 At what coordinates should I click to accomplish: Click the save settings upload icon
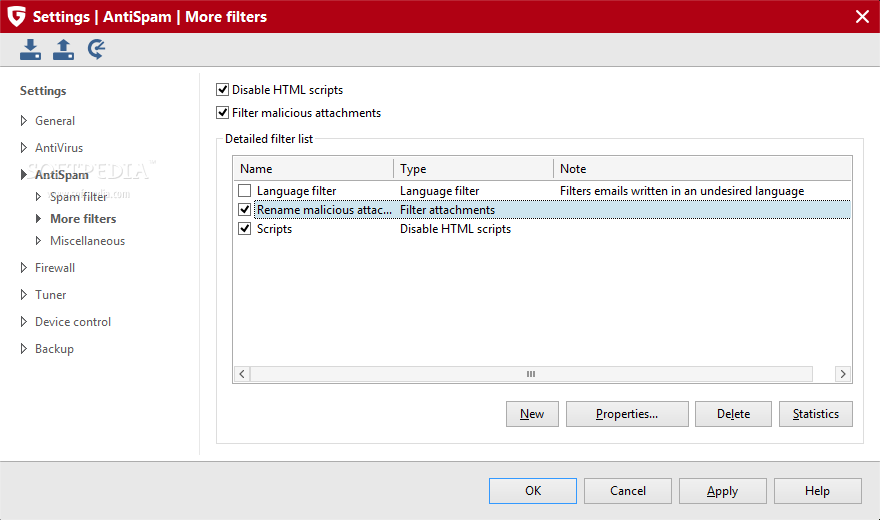pos(63,49)
